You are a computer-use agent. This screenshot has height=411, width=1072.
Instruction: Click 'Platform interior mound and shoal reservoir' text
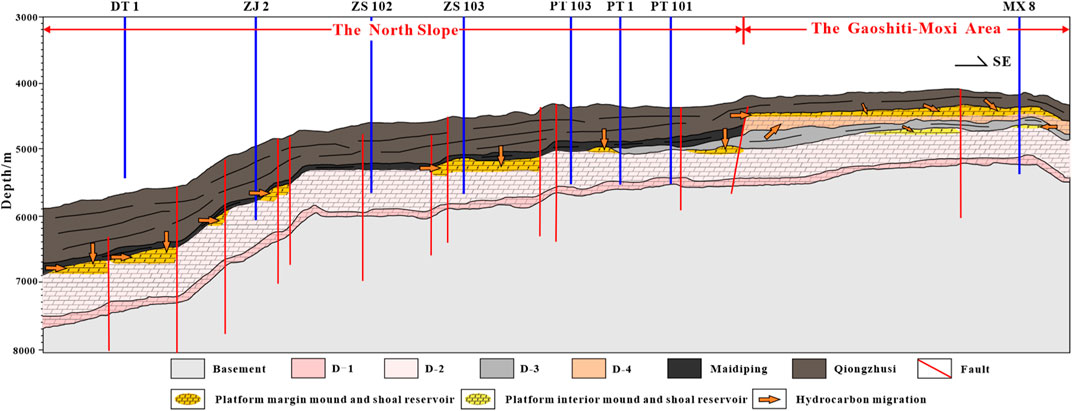tap(625, 399)
